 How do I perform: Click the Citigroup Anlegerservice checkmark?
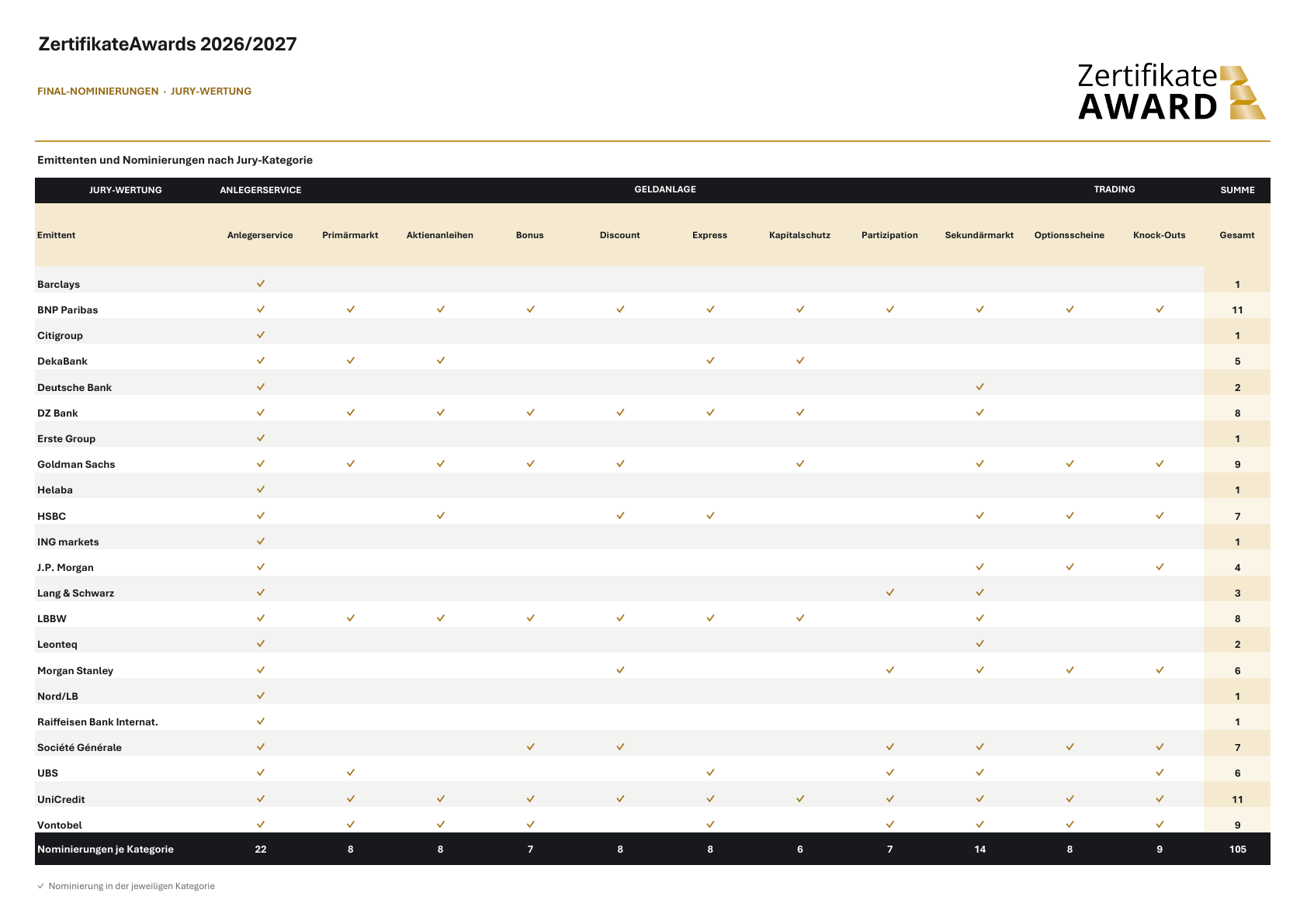[261, 335]
